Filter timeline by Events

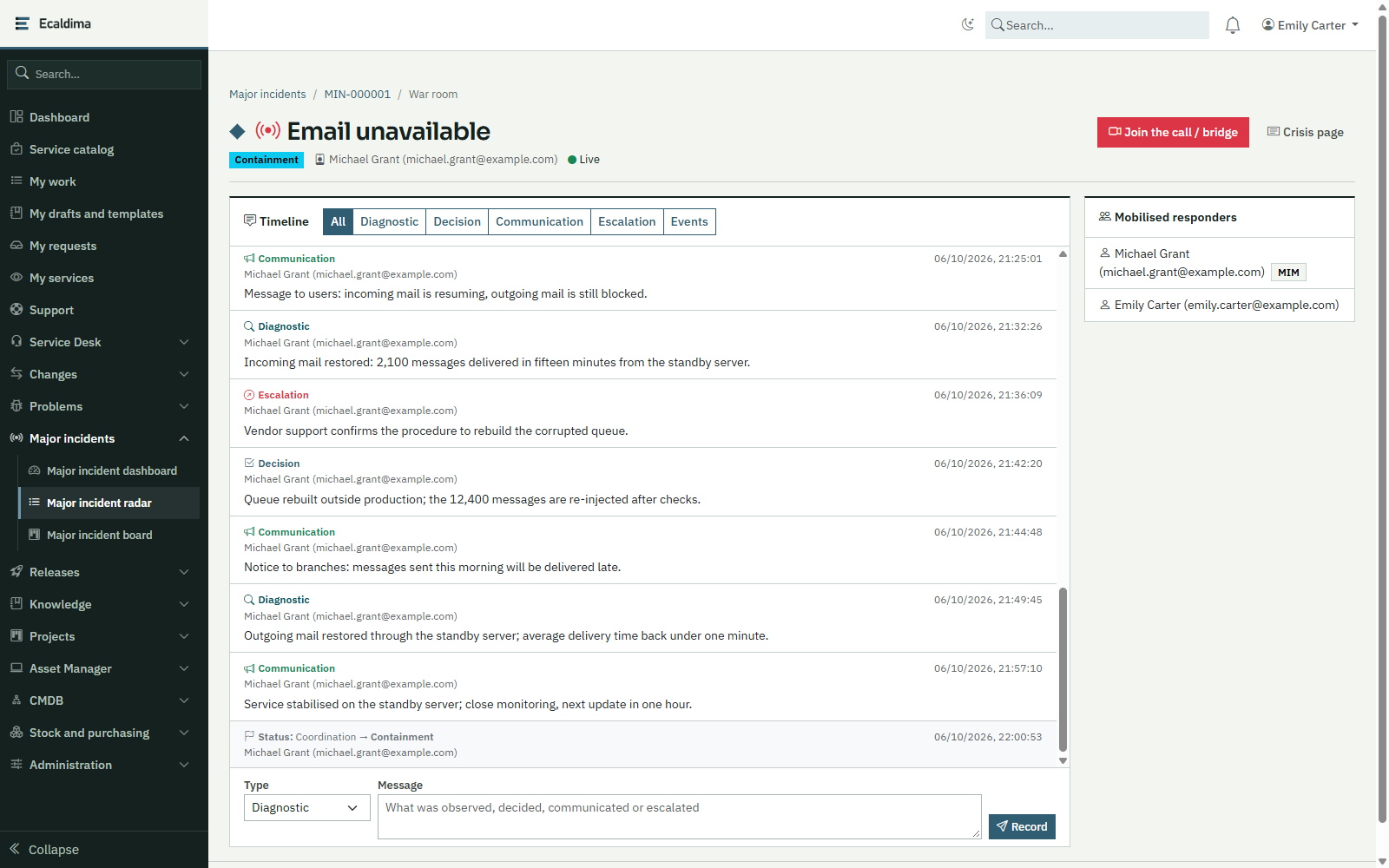tap(689, 221)
